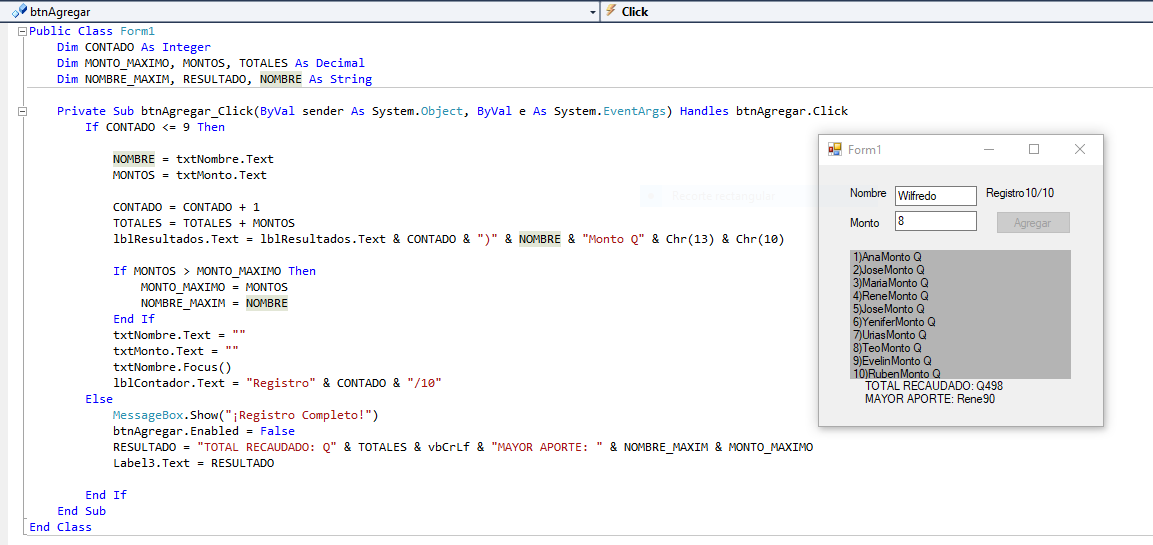Click the '6)YeniferMonto Q' result line
1153x545 pixels.
click(x=894, y=321)
